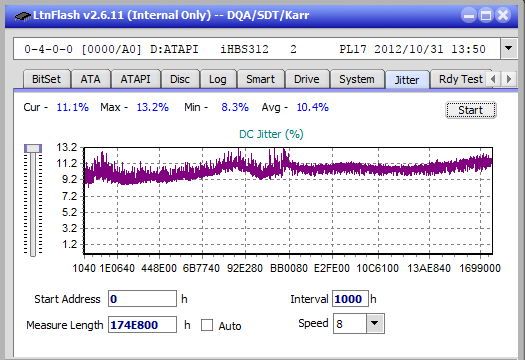
Task: Click the 13.2 y-axis label
Action: click(67, 147)
